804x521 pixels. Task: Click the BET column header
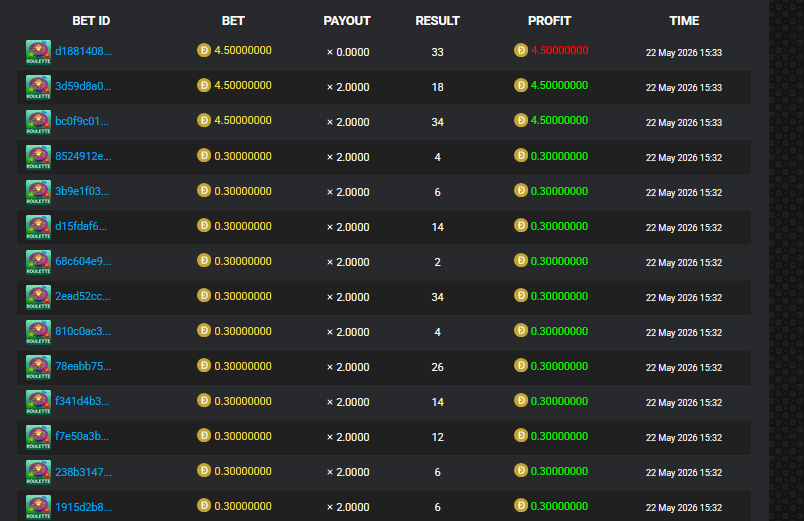pyautogui.click(x=233, y=21)
